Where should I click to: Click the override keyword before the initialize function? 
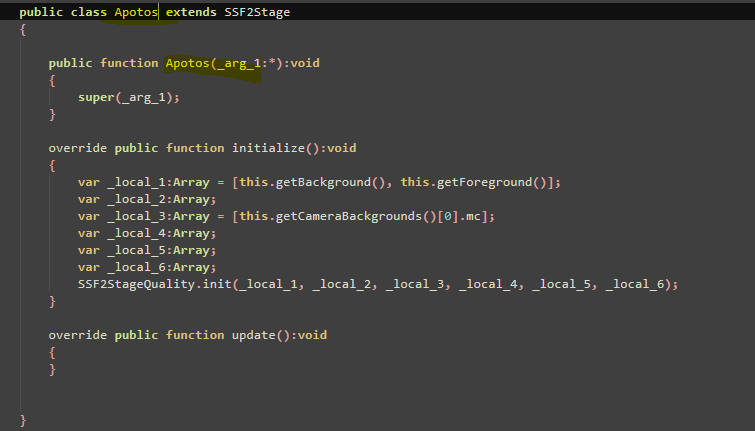coord(78,148)
